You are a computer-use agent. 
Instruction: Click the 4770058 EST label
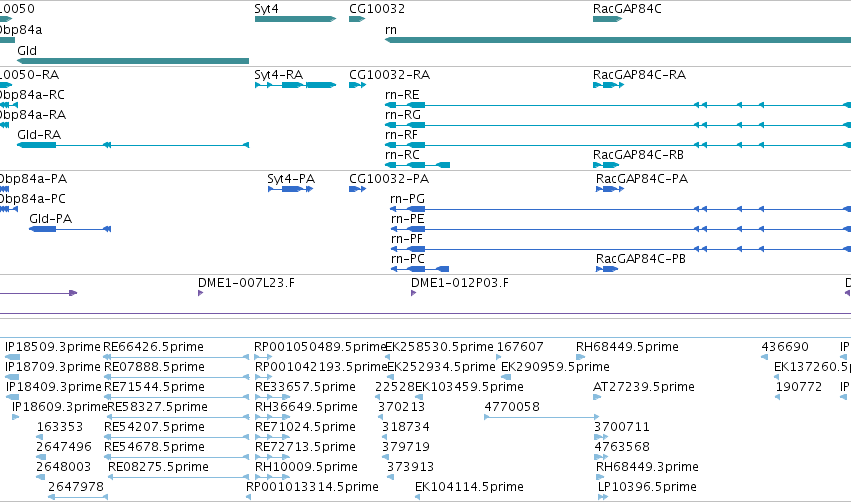click(x=512, y=407)
